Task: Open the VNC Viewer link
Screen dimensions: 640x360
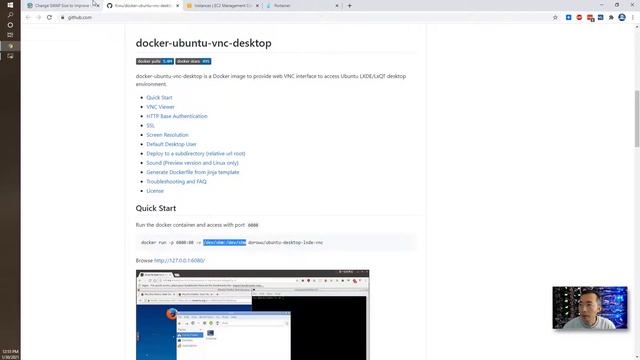Action: coord(160,107)
